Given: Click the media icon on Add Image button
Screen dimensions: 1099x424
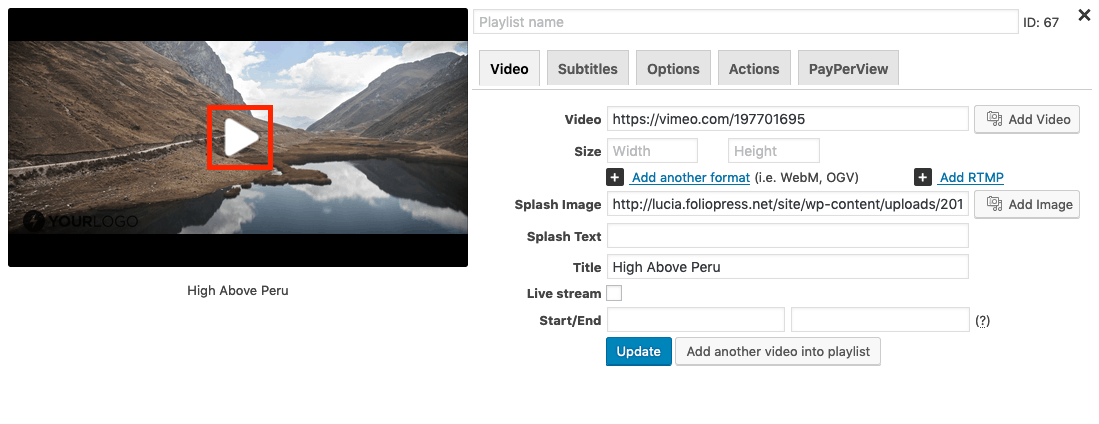Looking at the screenshot, I should tap(994, 204).
